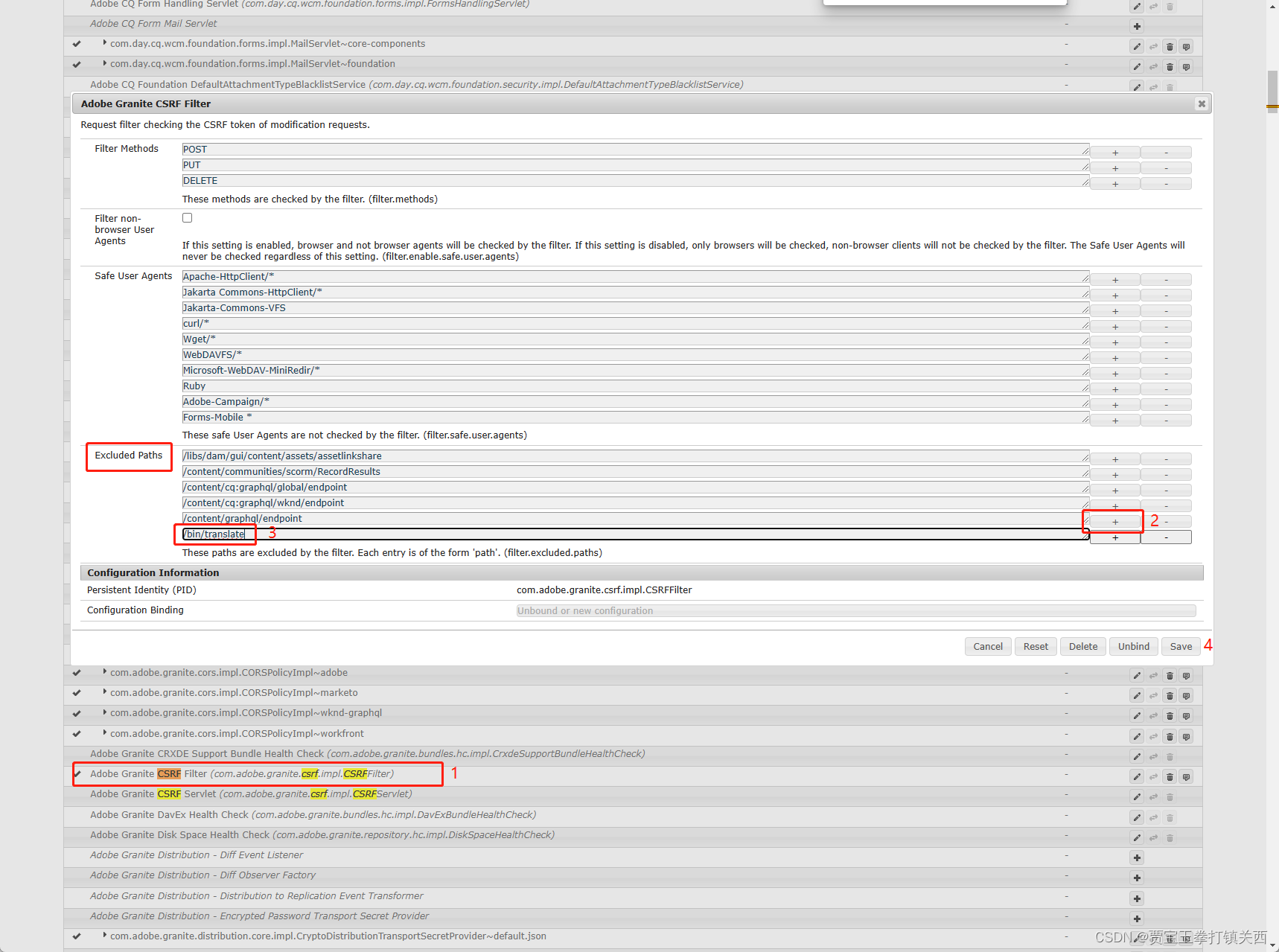Open Adobe Granite CSRF Servlet list entry

click(251, 794)
